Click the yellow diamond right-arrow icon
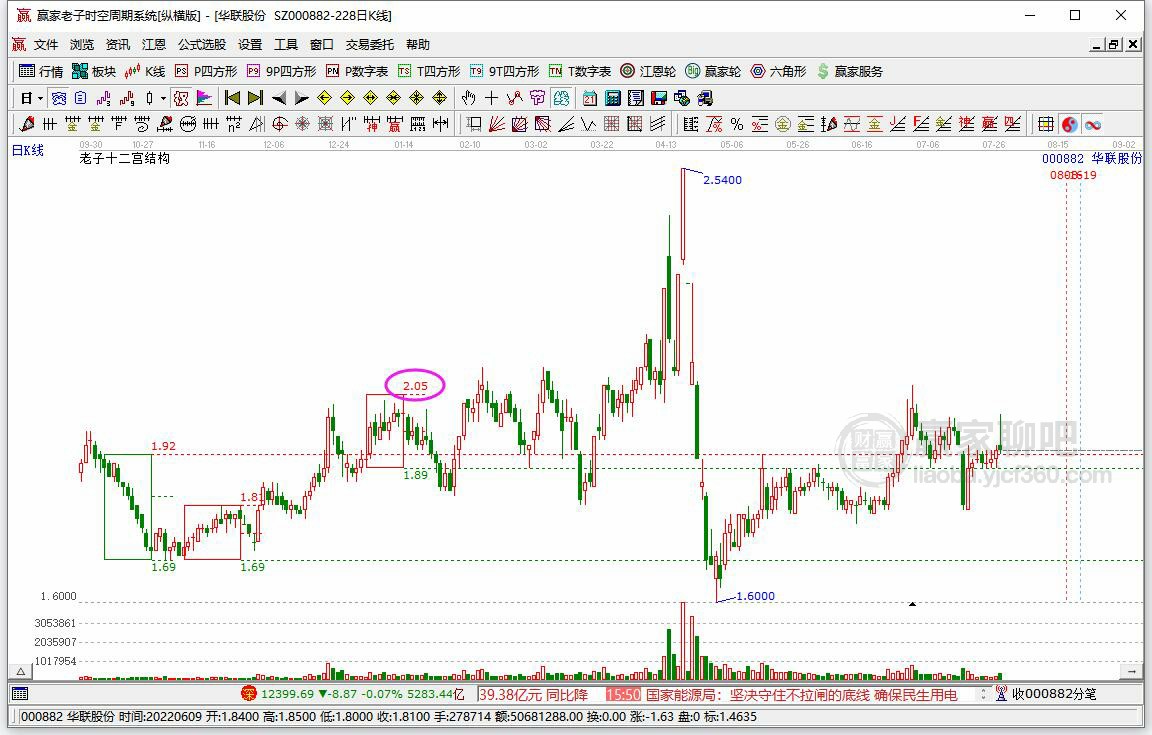Screen dimensions: 1152x735 point(348,98)
